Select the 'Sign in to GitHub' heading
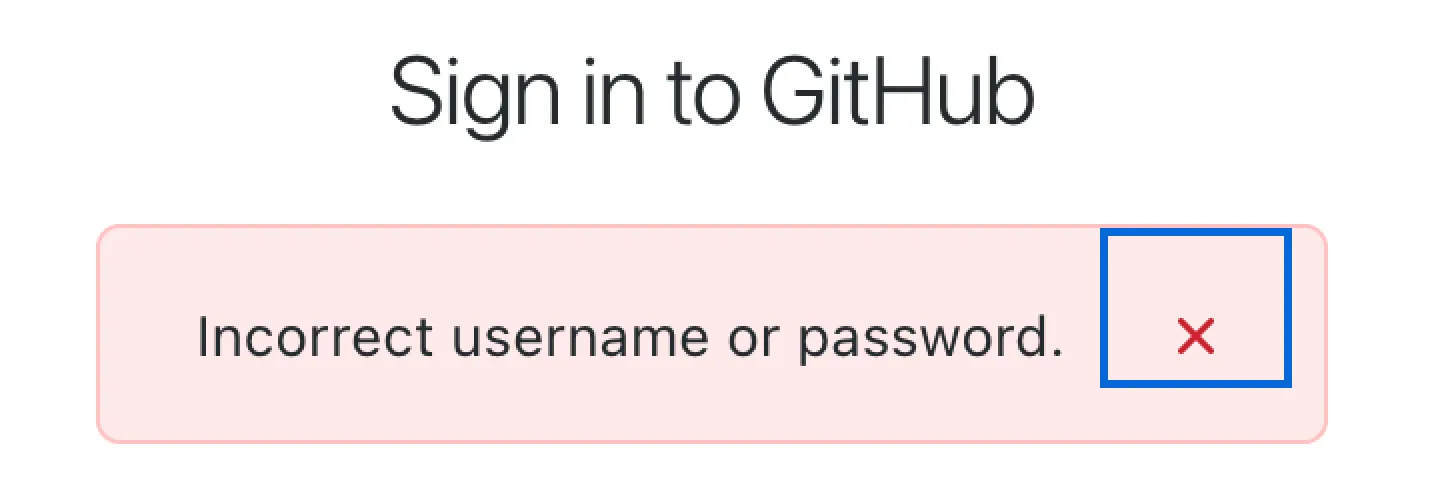The height and width of the screenshot is (500, 1440). [711, 95]
